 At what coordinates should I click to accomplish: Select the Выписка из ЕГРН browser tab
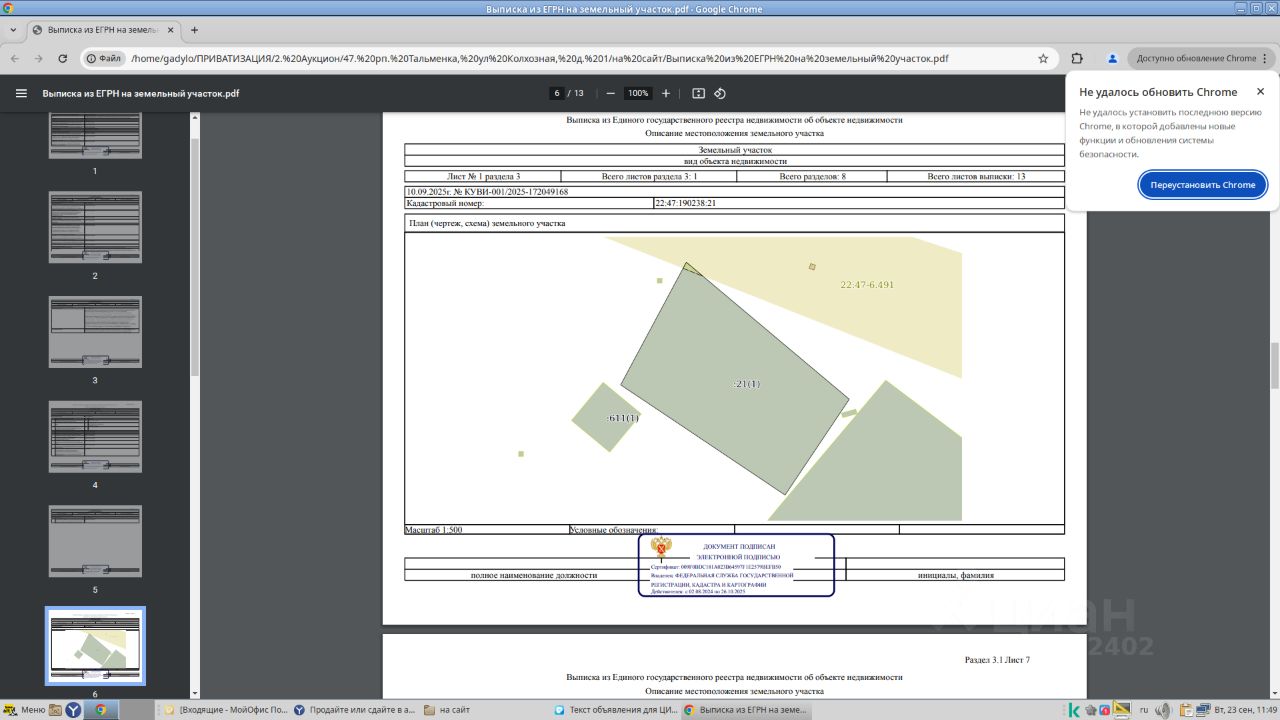tap(103, 30)
